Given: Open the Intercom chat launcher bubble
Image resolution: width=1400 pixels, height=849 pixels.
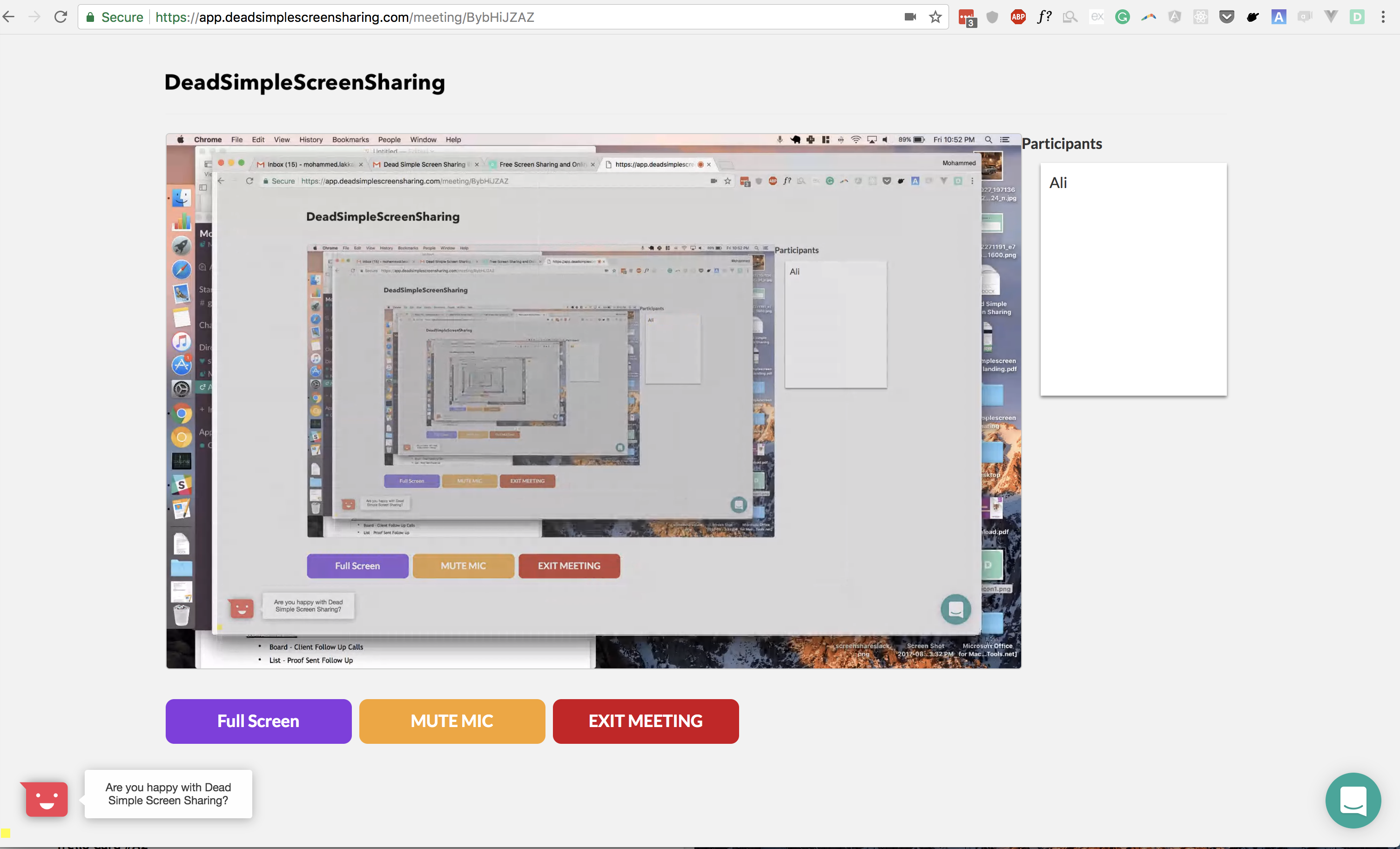Looking at the screenshot, I should 1353,801.
